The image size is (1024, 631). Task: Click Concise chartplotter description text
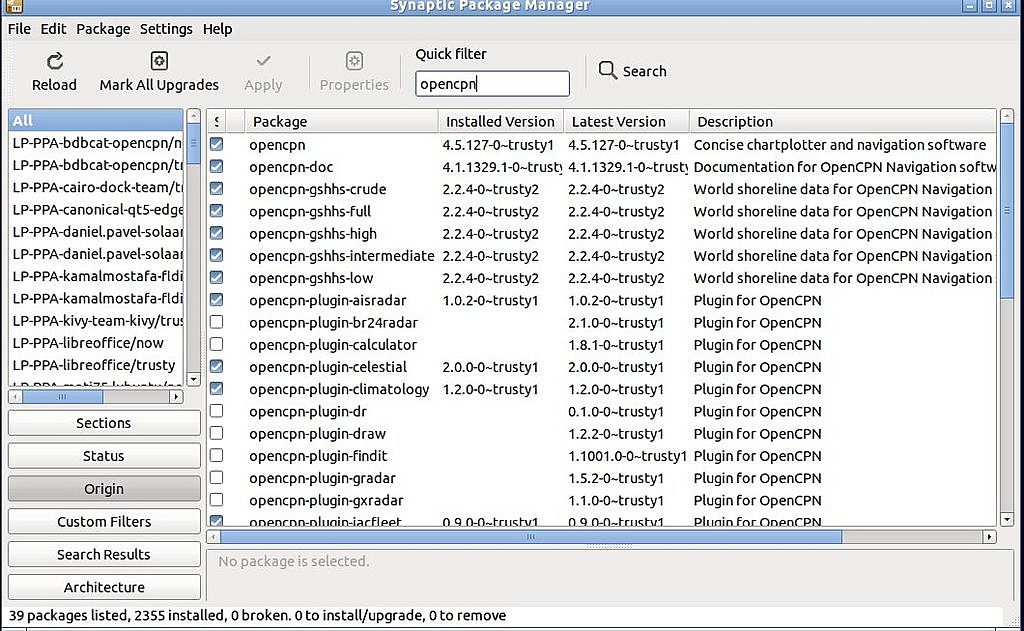pyautogui.click(x=840, y=145)
